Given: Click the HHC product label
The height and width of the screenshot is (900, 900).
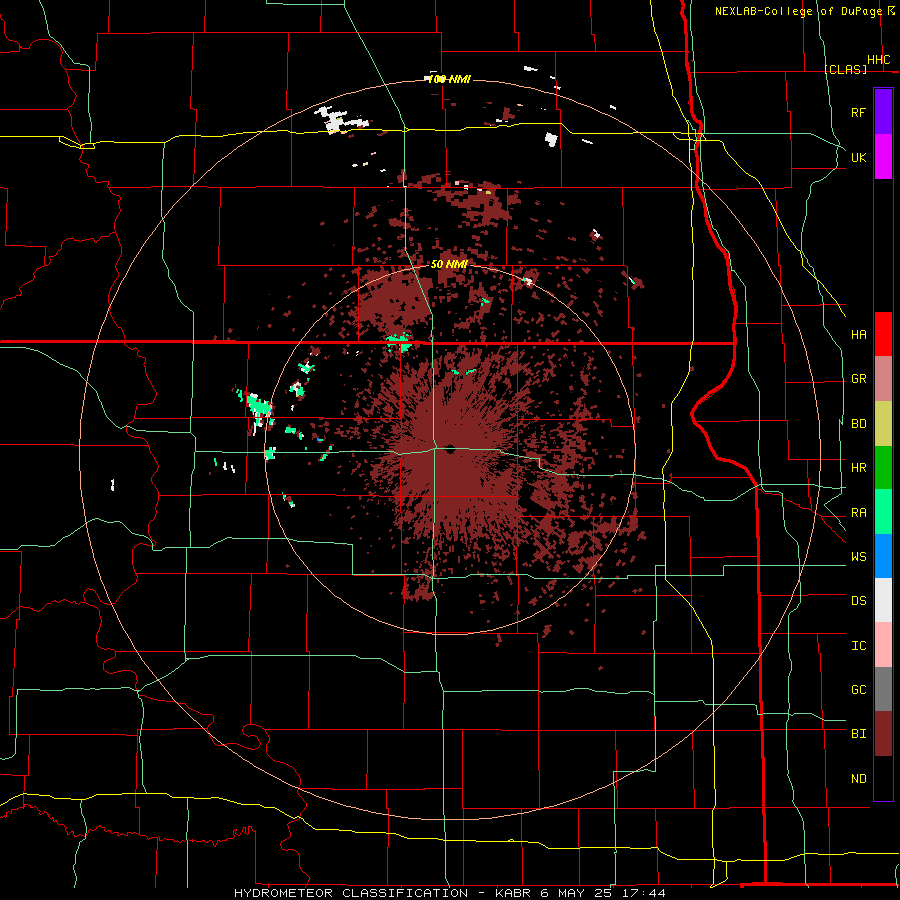Looking at the screenshot, I should [878, 60].
